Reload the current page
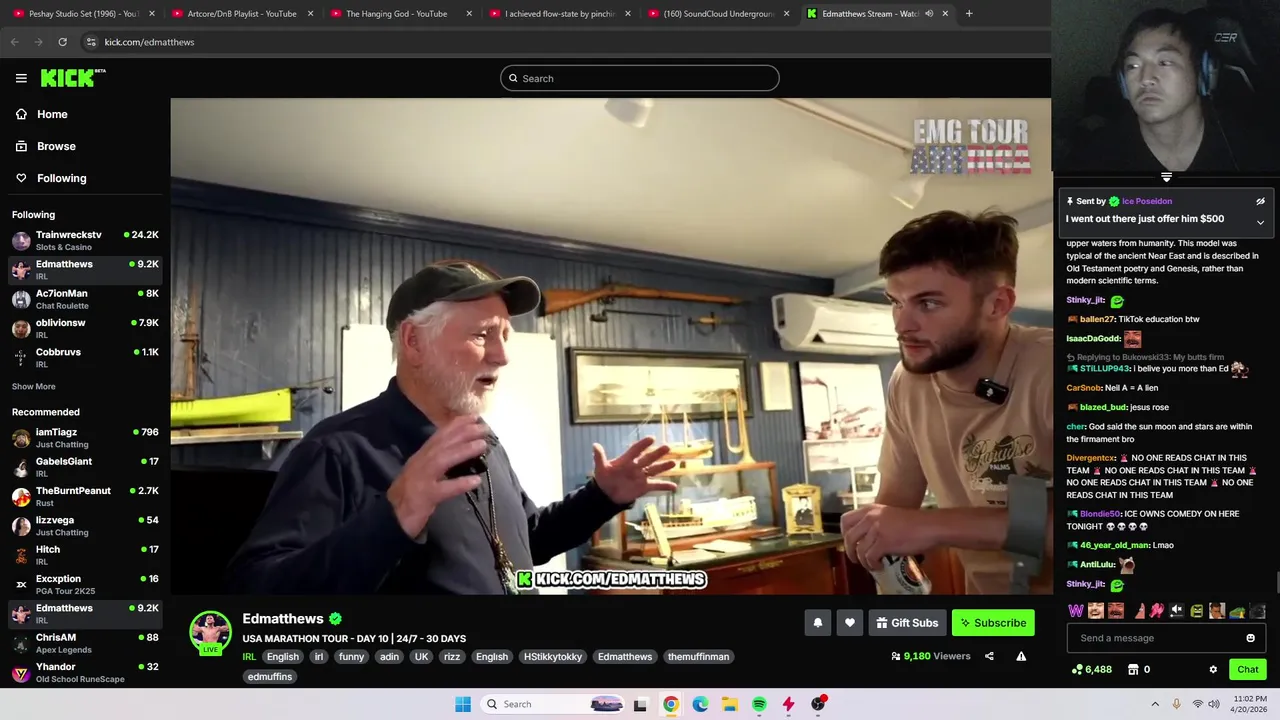 62,42
